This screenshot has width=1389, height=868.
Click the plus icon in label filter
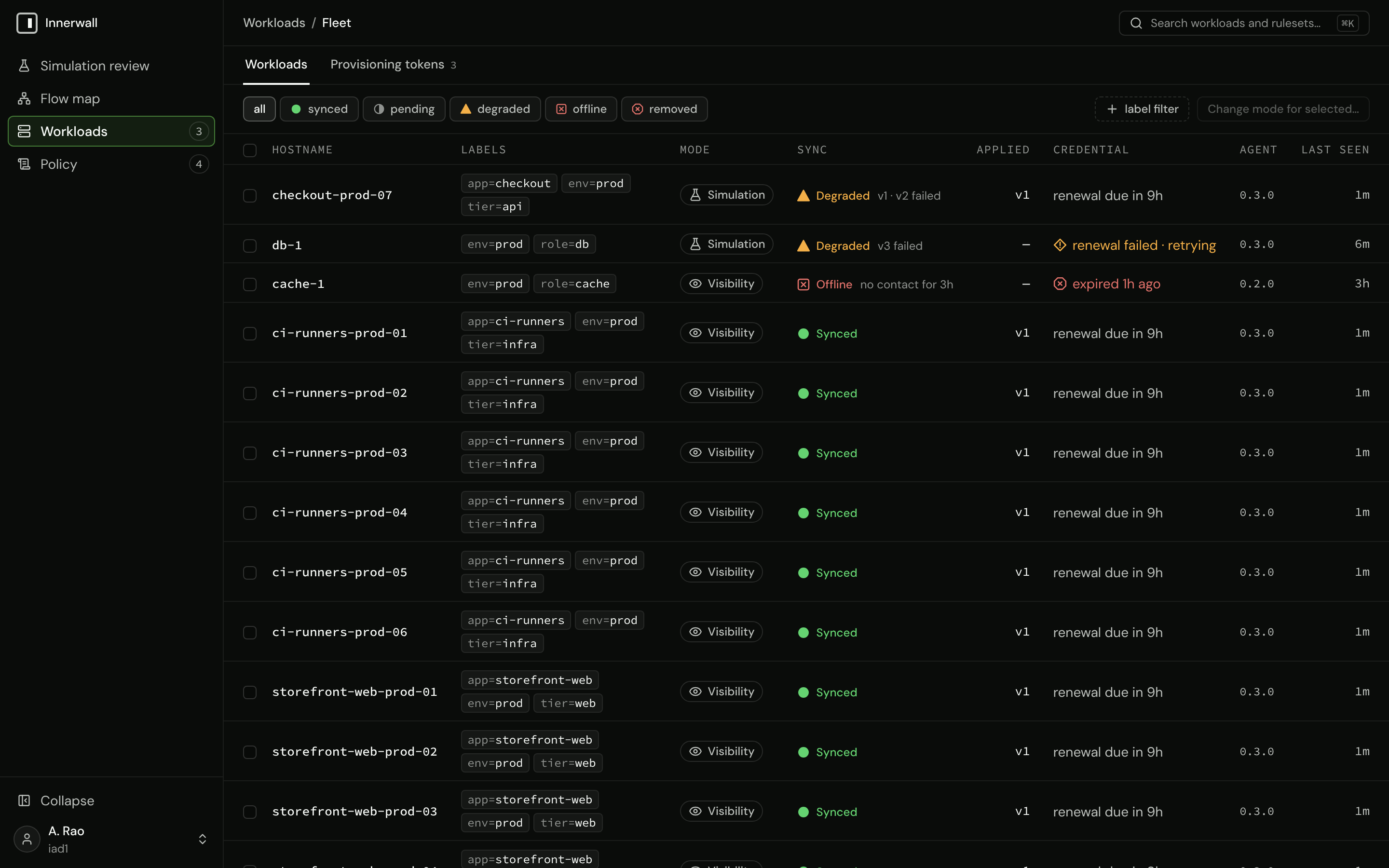point(1112,109)
